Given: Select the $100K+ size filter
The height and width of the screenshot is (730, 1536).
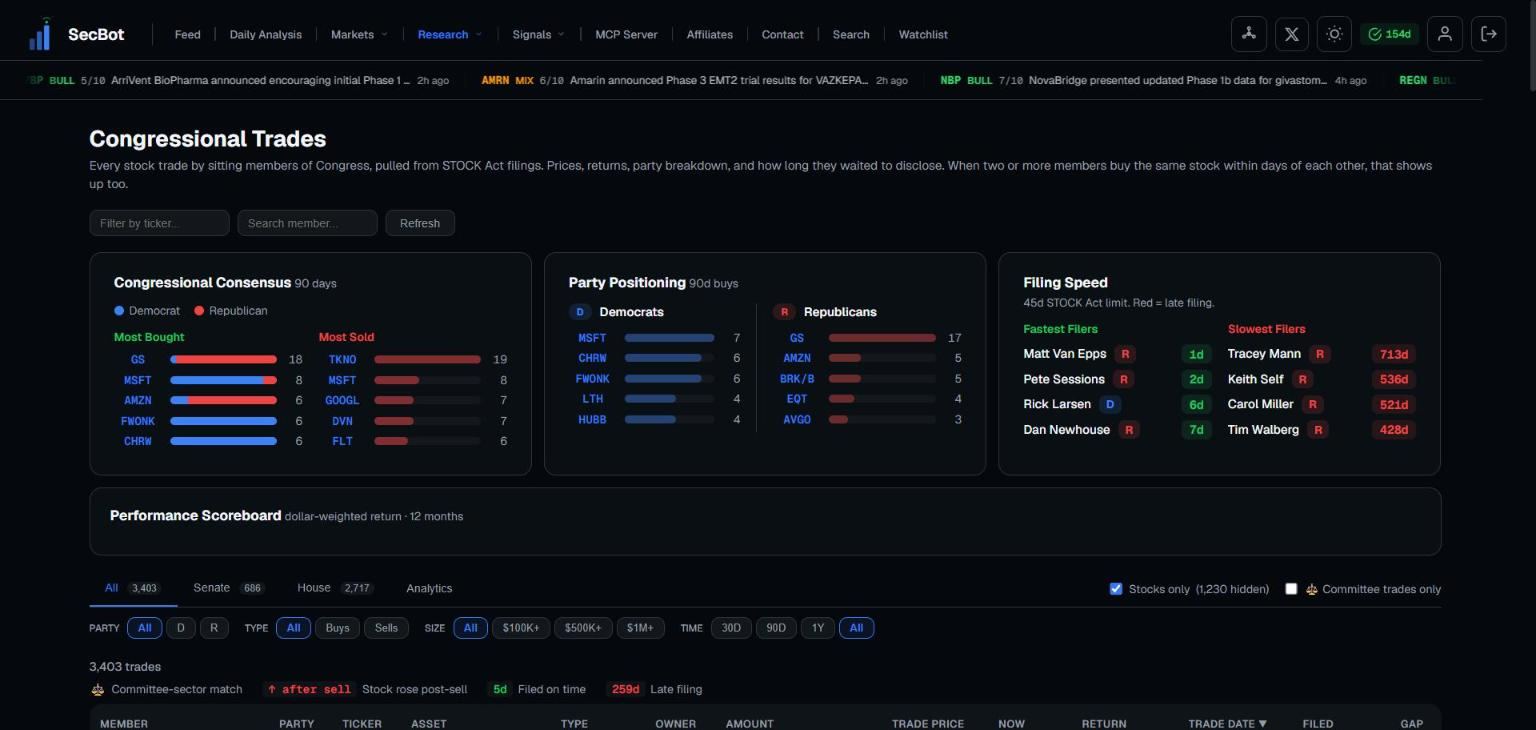Looking at the screenshot, I should point(521,628).
